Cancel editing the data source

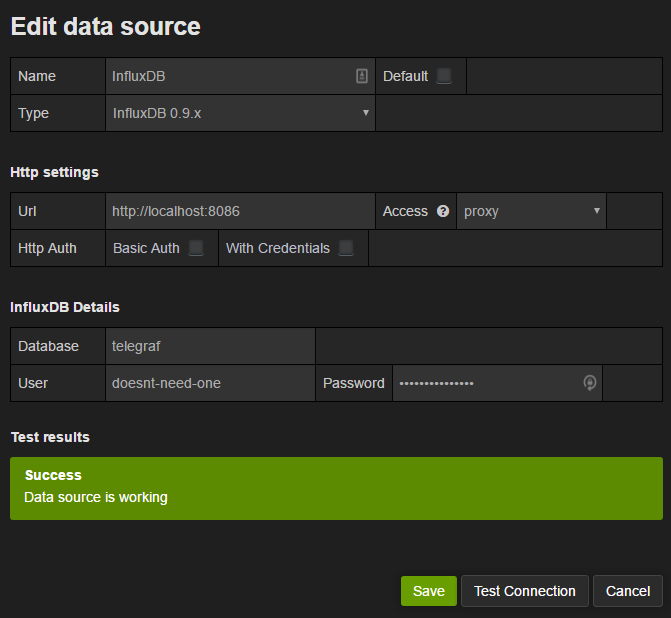point(627,591)
